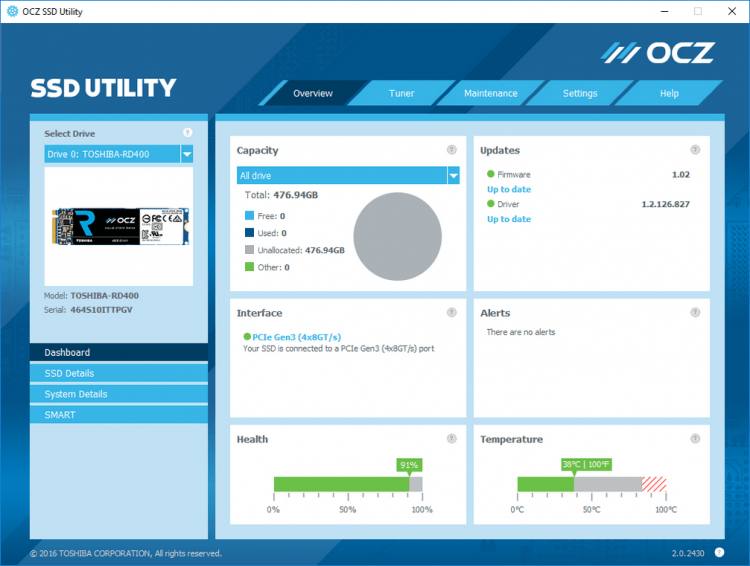Viewport: 750px width, 566px height.
Task: Click the 91% health bar marker
Action: pyautogui.click(x=409, y=465)
